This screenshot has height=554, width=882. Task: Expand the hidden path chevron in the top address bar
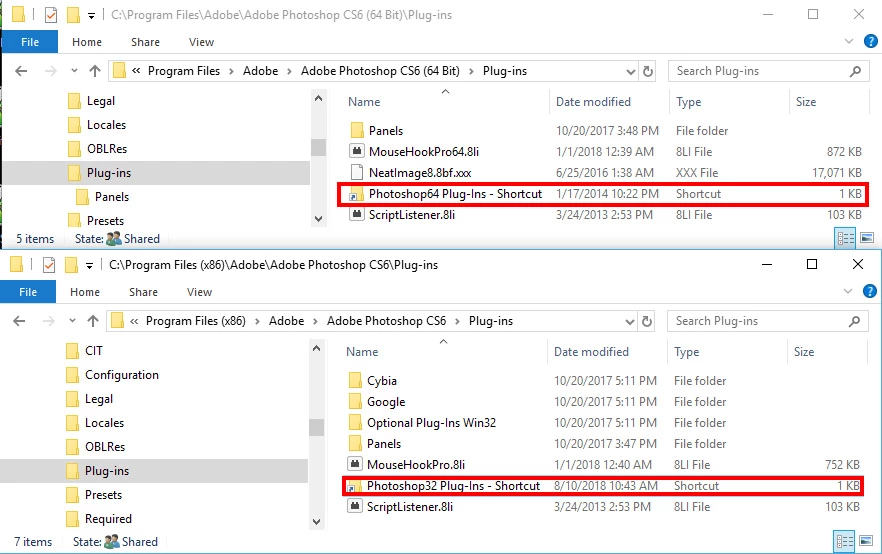(x=136, y=71)
